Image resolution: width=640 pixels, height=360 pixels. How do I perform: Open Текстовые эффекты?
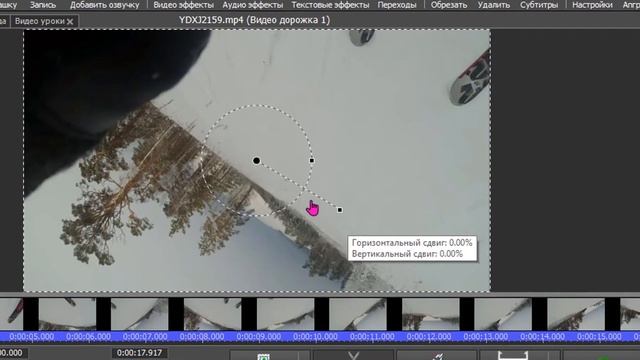(330, 5)
